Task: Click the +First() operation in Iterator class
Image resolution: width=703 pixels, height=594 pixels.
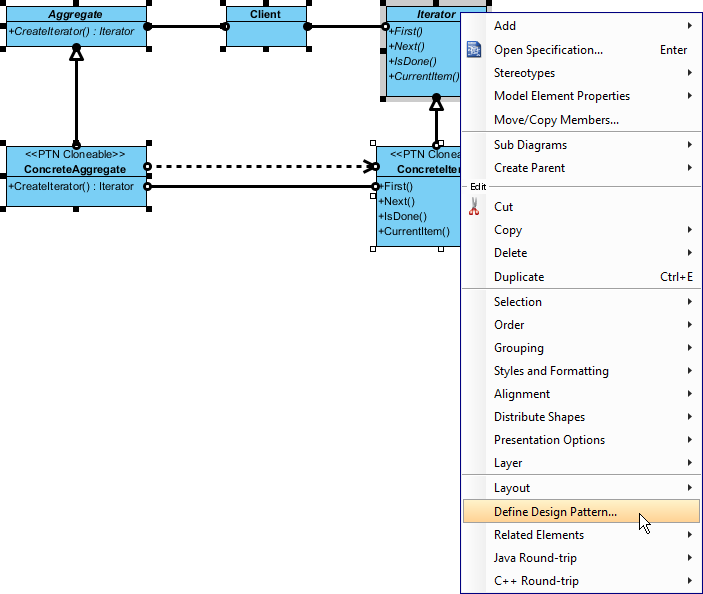Action: (x=406, y=31)
